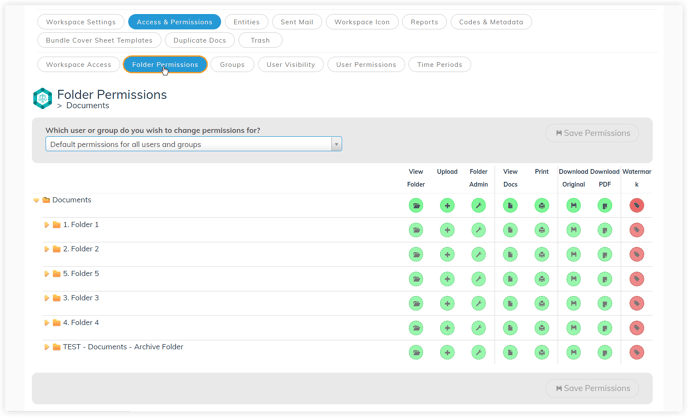
Task: Click Upload icon in 1. Folder 1 row
Action: (x=447, y=230)
